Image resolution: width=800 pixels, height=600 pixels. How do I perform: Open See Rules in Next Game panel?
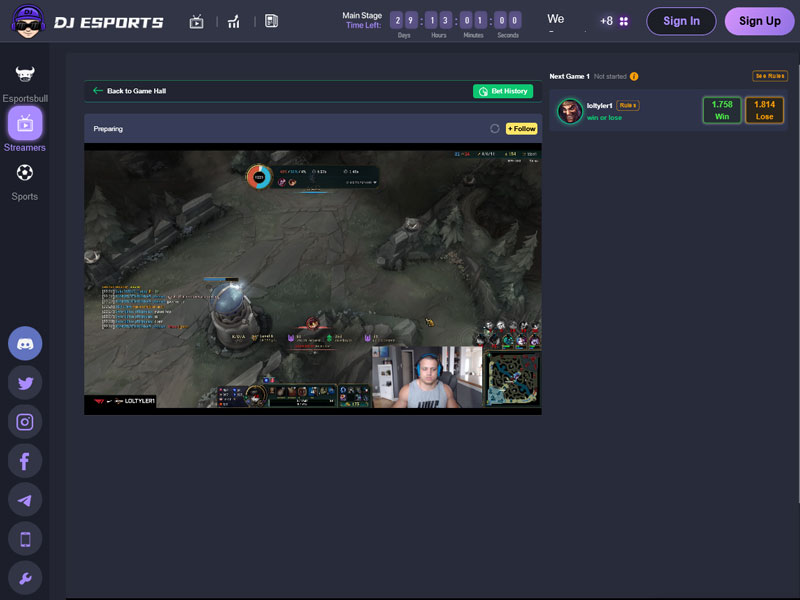[770, 76]
